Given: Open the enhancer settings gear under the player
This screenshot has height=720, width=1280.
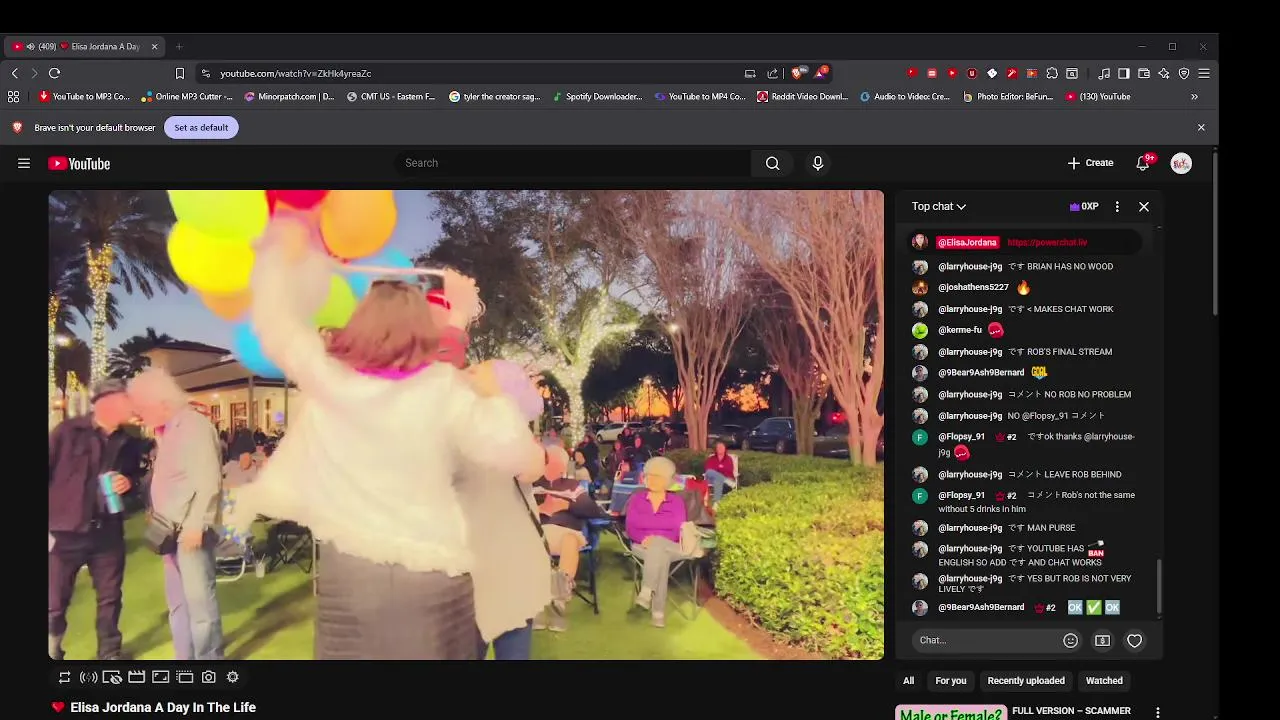Looking at the screenshot, I should pyautogui.click(x=233, y=677).
